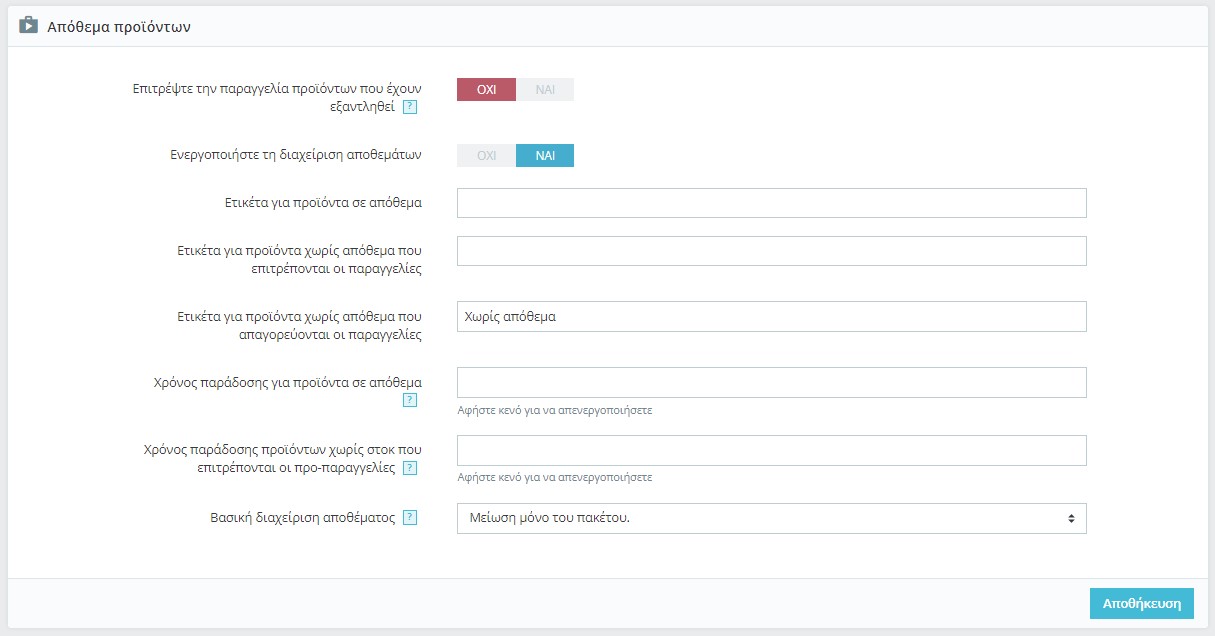Open help tooltip for Βασική διαχείριση αποθέματος

pyautogui.click(x=410, y=518)
